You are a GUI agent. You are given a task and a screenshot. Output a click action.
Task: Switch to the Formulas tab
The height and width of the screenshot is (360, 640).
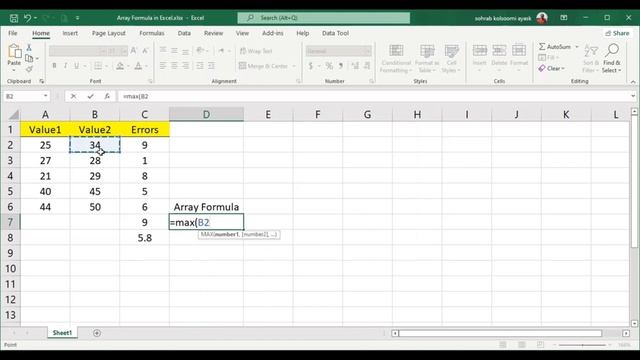152,33
